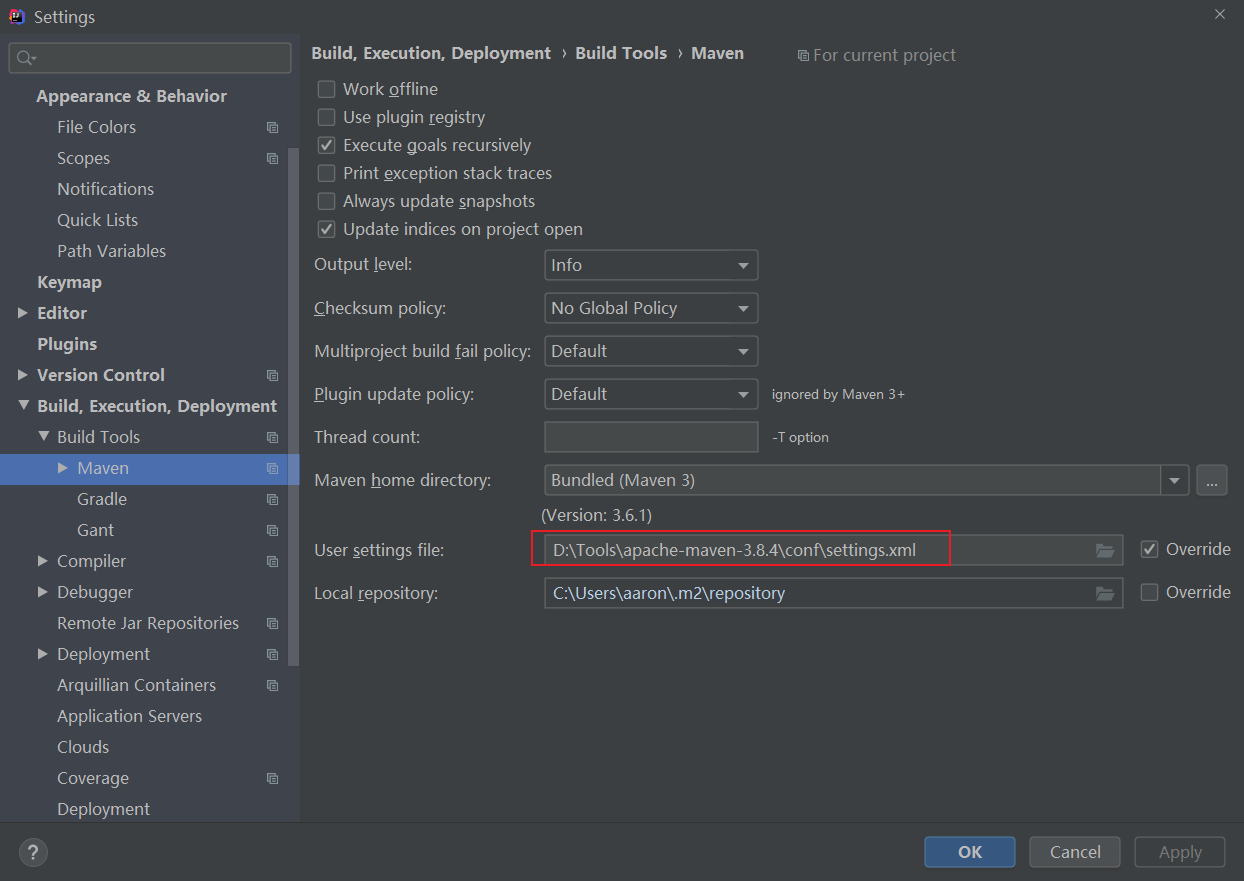Open Multiproject build fail policy dropdown
1244x881 pixels.
651,351
